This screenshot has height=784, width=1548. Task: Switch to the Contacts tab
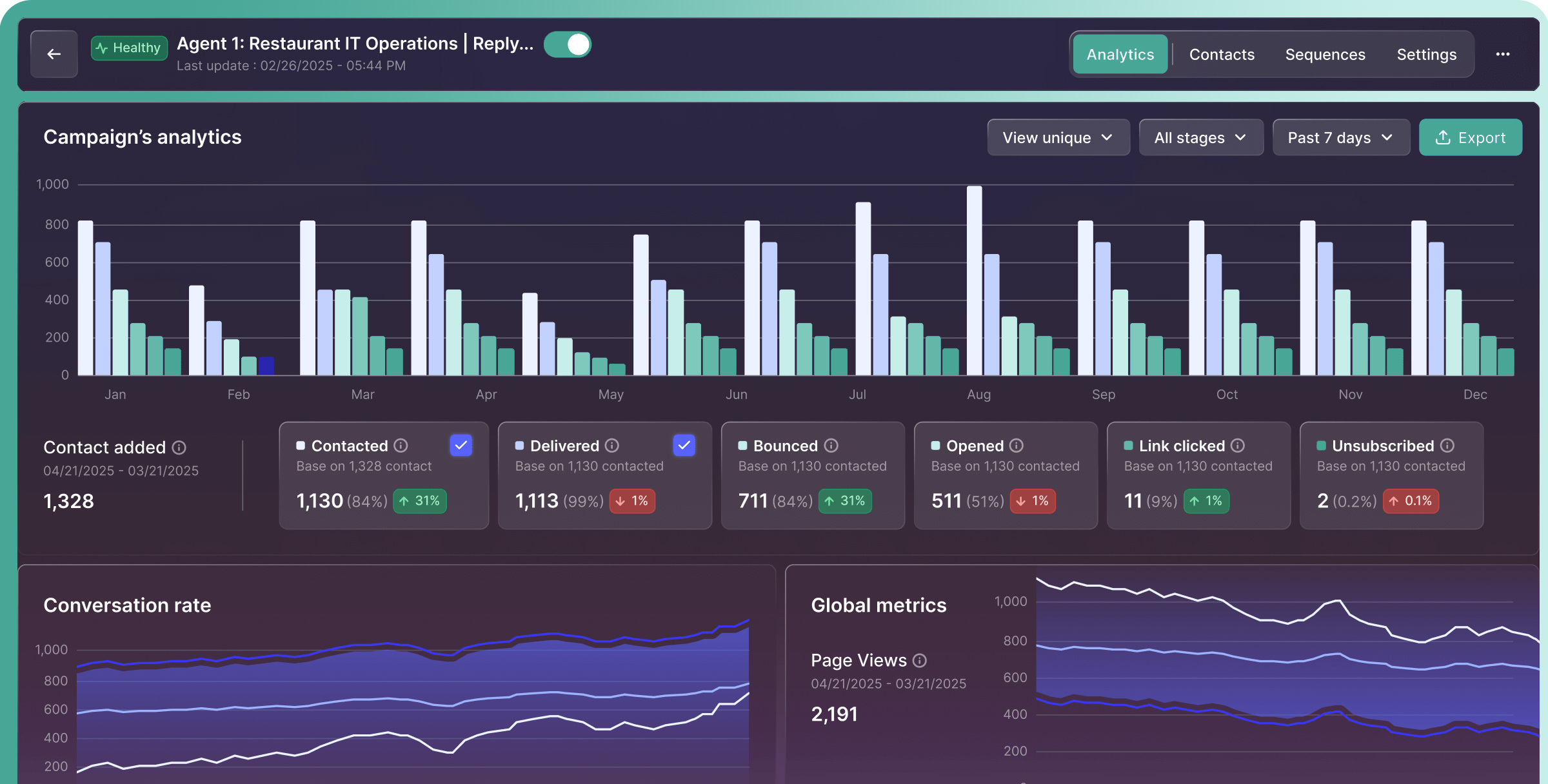[1222, 54]
